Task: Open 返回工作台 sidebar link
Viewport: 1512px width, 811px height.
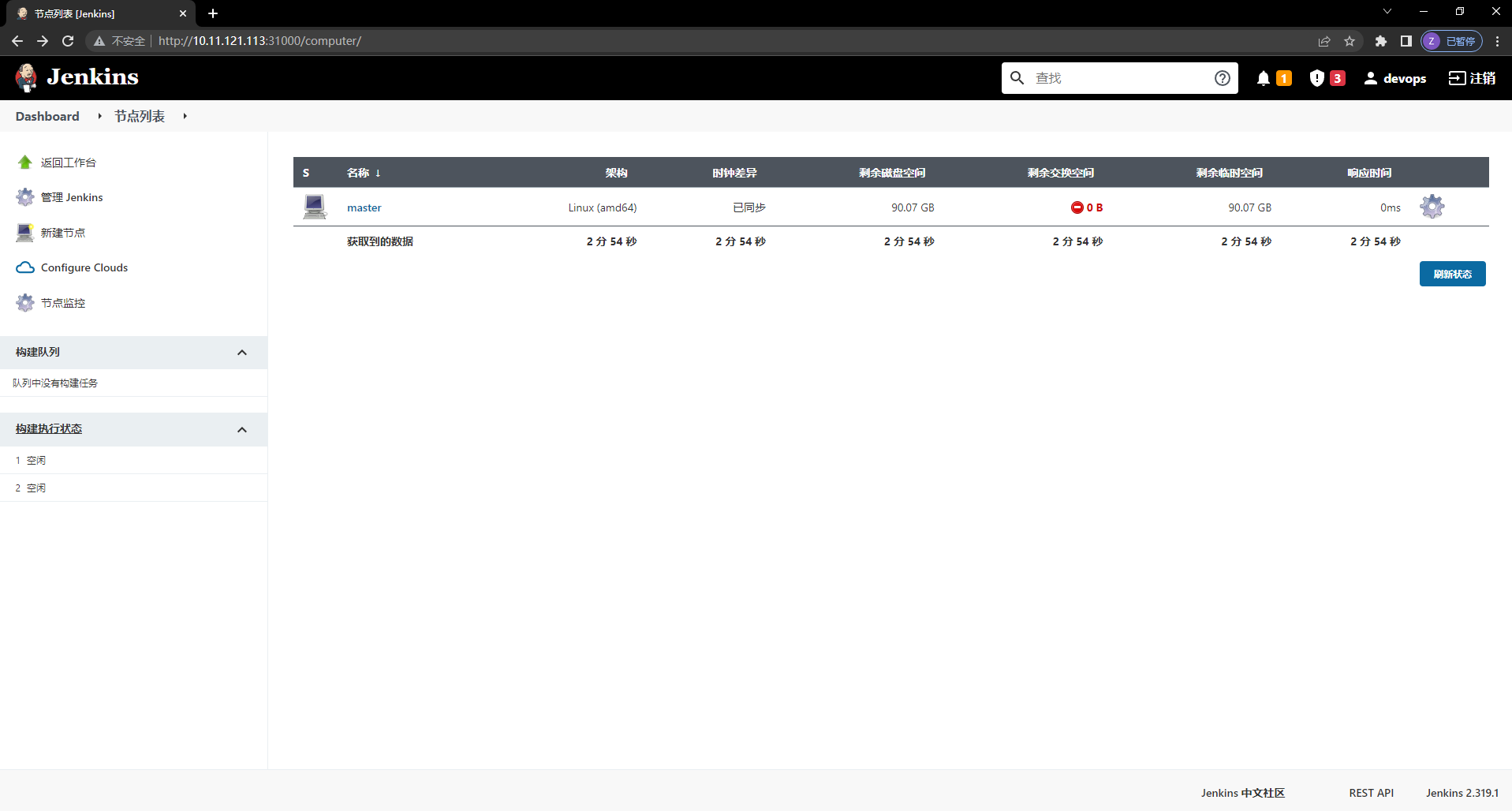Action: pos(69,163)
